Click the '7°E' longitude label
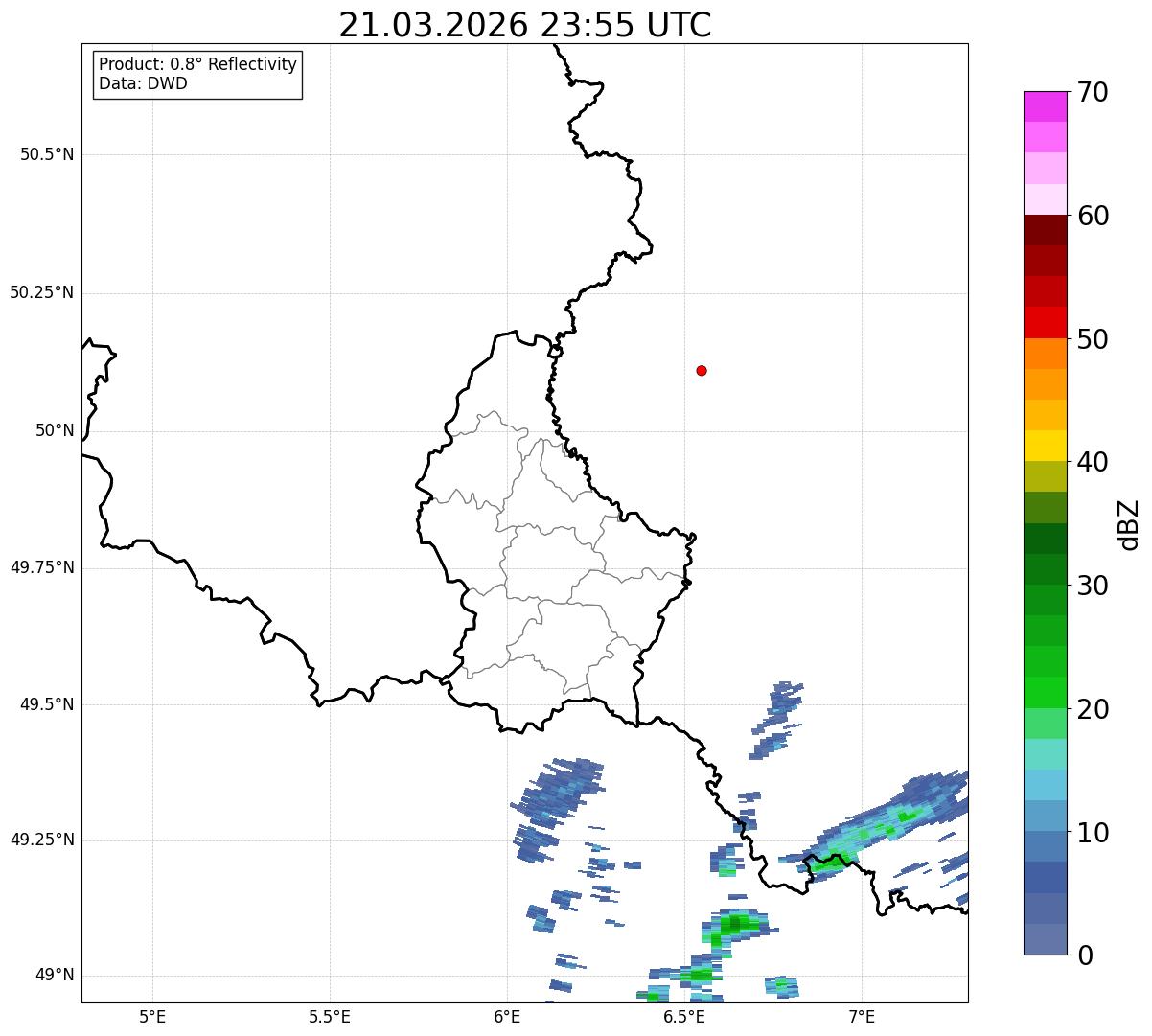The width and height of the screenshot is (1152, 1036). pyautogui.click(x=863, y=1016)
